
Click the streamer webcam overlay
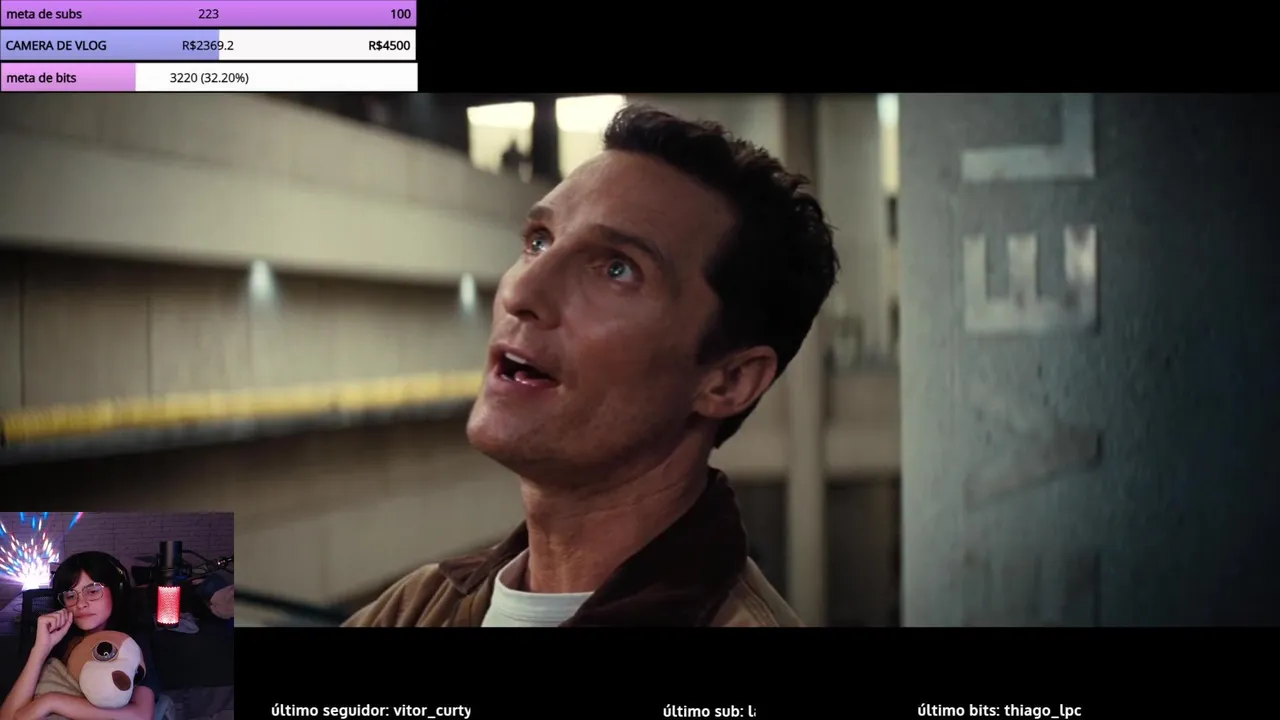pos(117,616)
